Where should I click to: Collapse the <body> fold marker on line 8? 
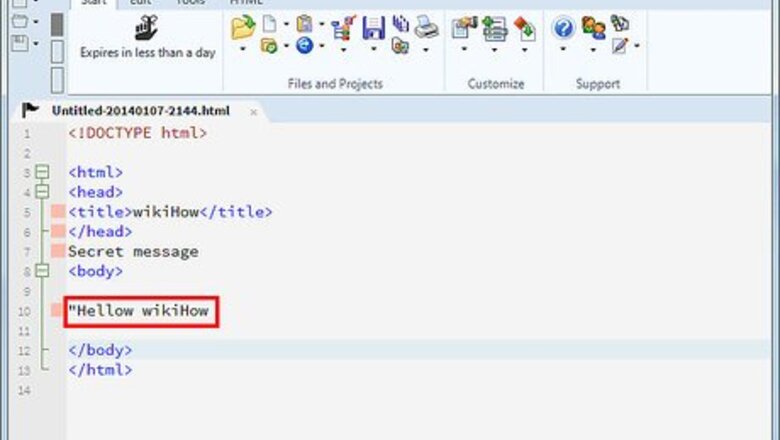(41, 271)
